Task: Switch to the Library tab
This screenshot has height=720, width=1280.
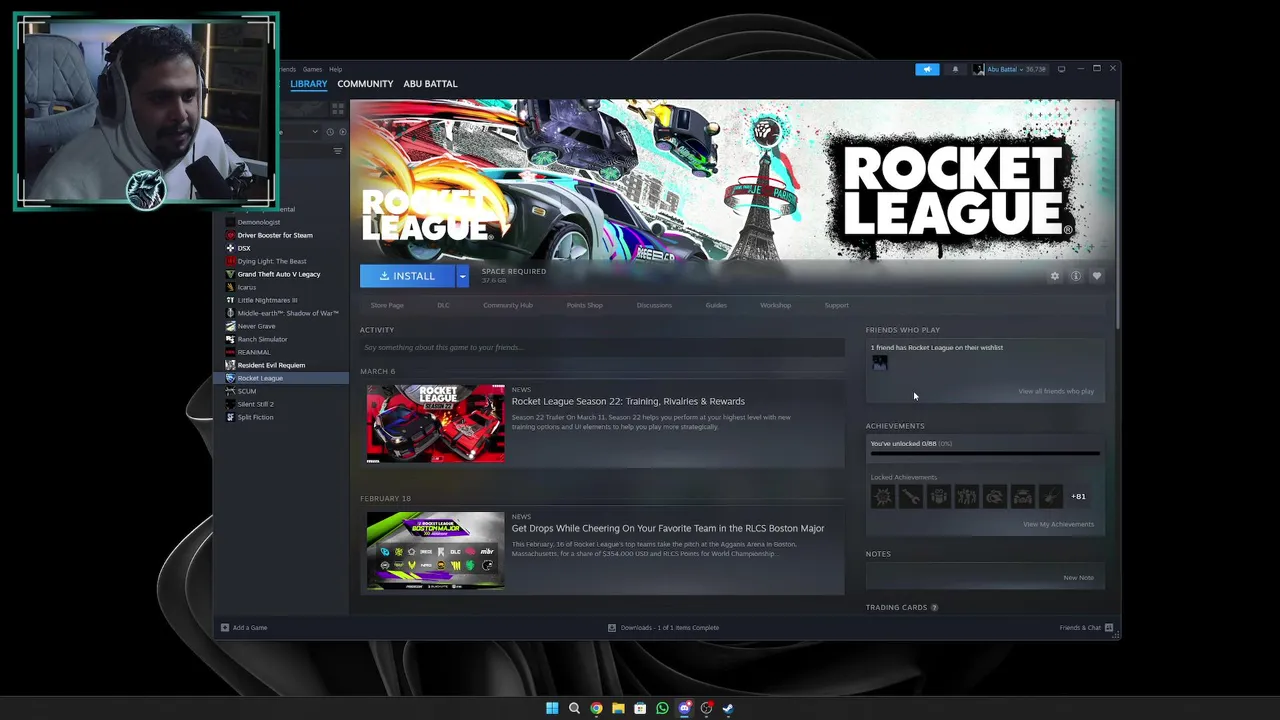Action: [309, 84]
